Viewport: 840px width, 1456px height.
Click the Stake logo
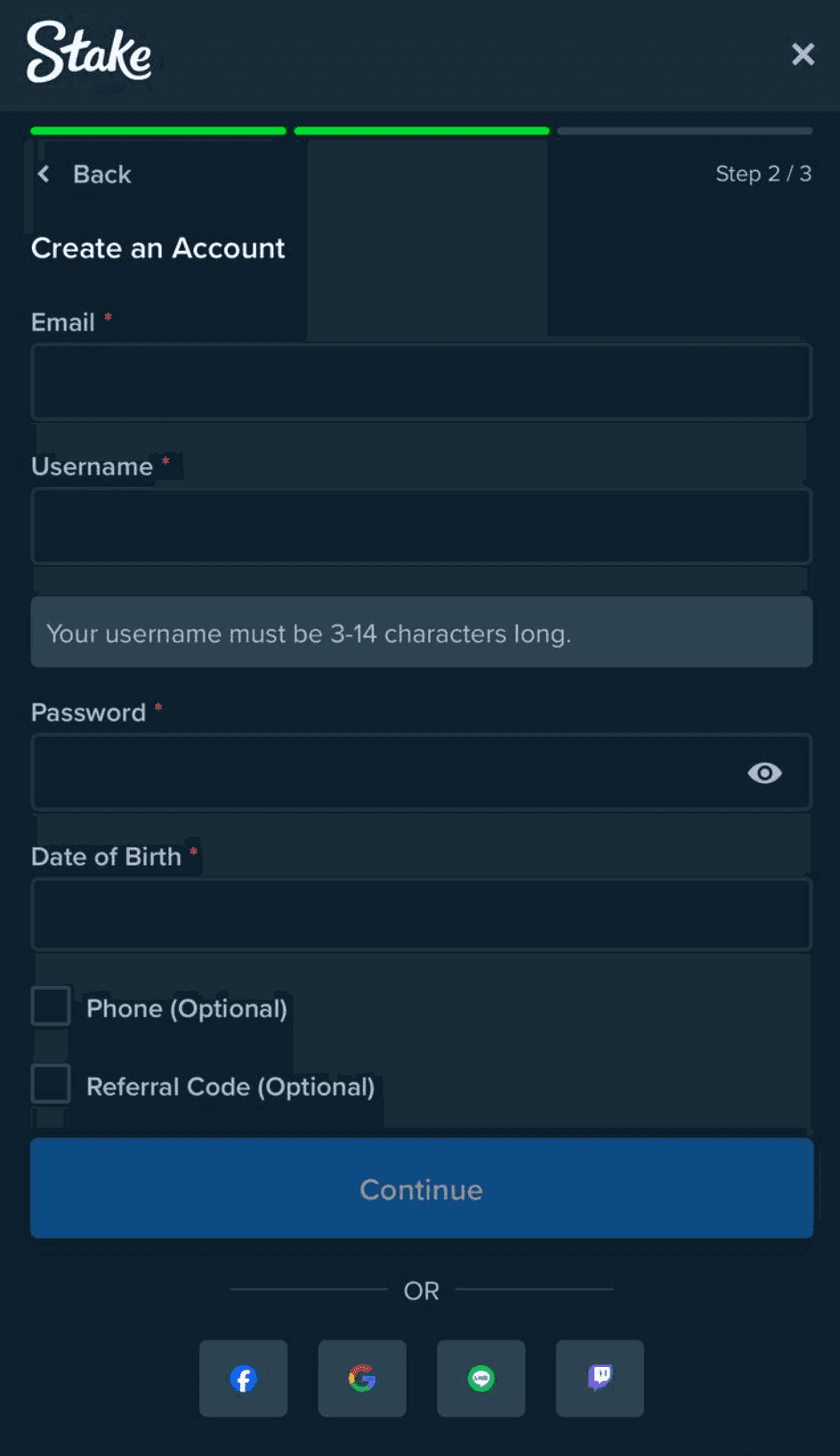click(89, 52)
